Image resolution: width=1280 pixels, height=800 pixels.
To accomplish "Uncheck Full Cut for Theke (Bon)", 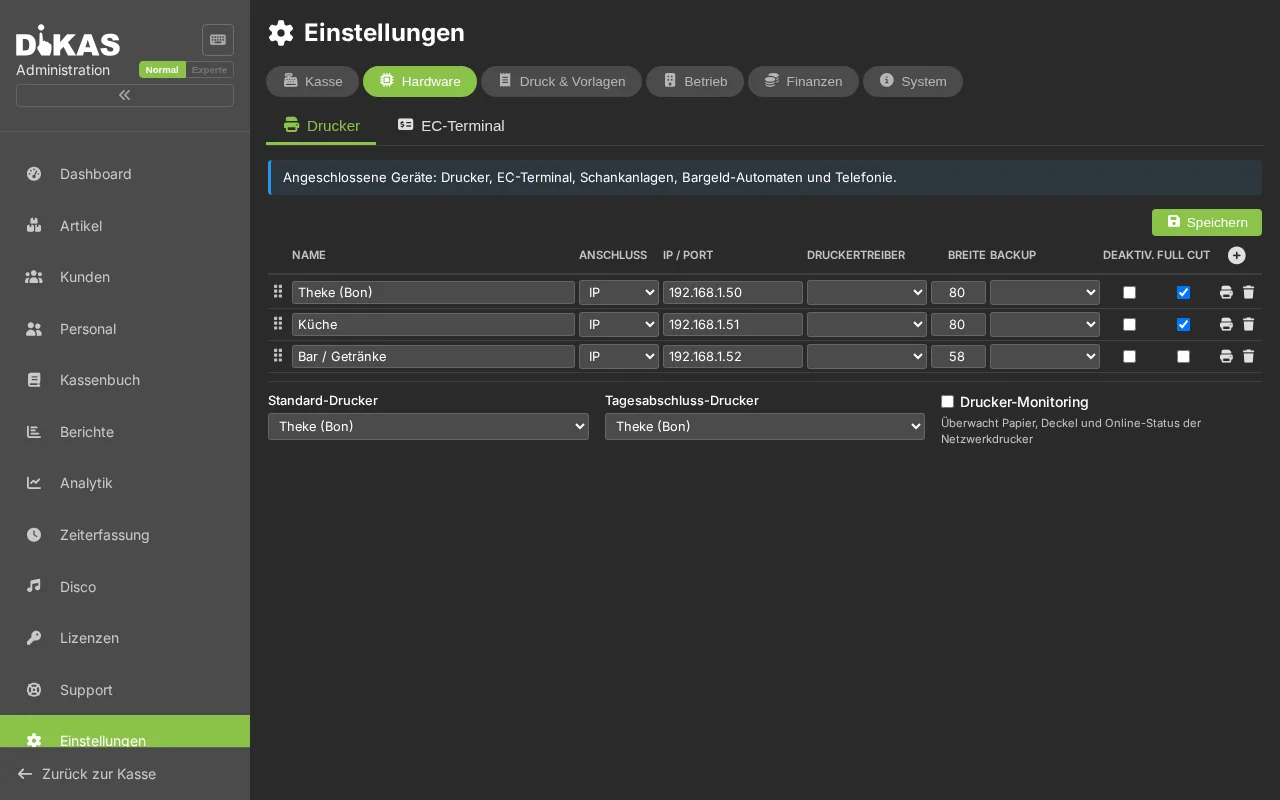I will [x=1183, y=292].
